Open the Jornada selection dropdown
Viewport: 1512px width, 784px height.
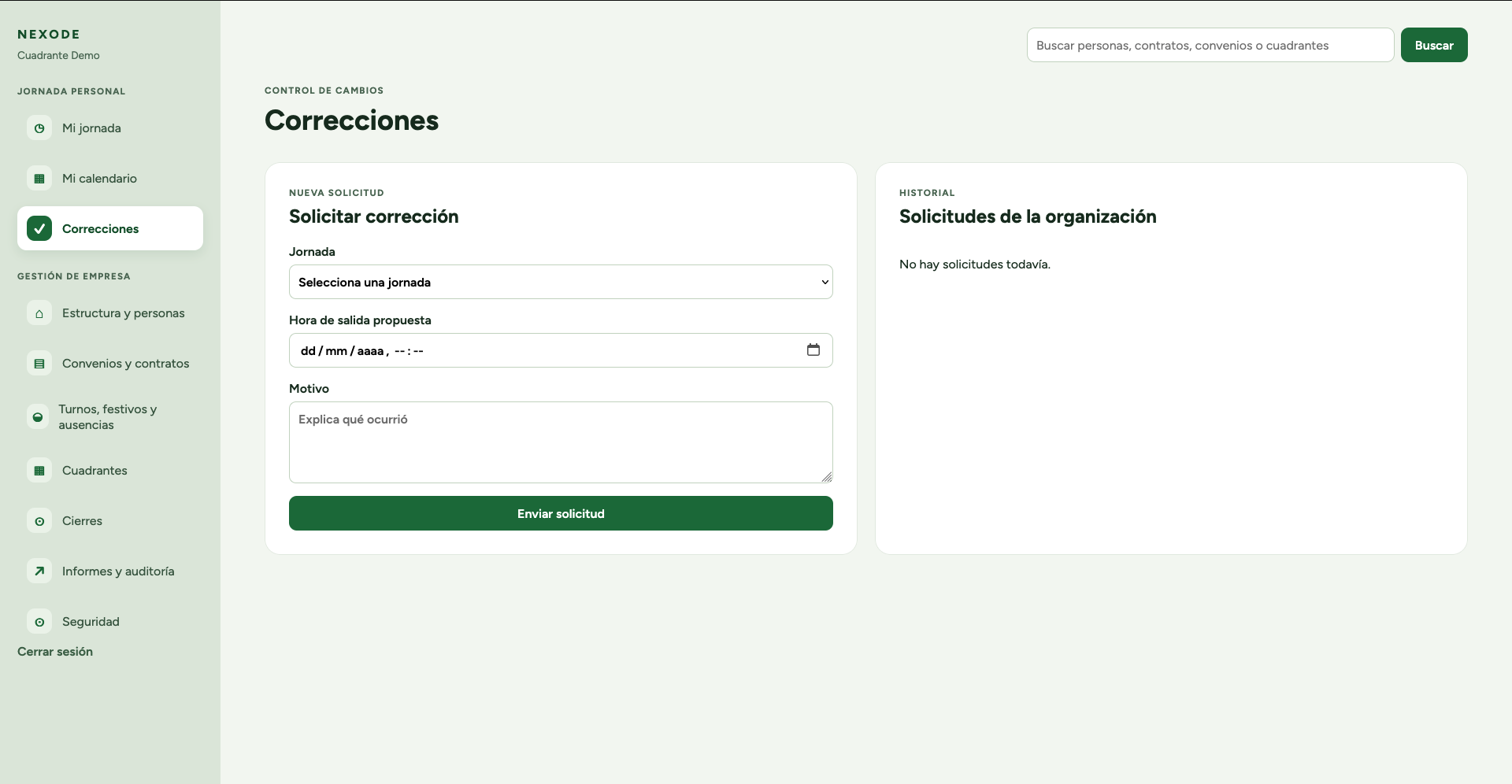(x=561, y=282)
